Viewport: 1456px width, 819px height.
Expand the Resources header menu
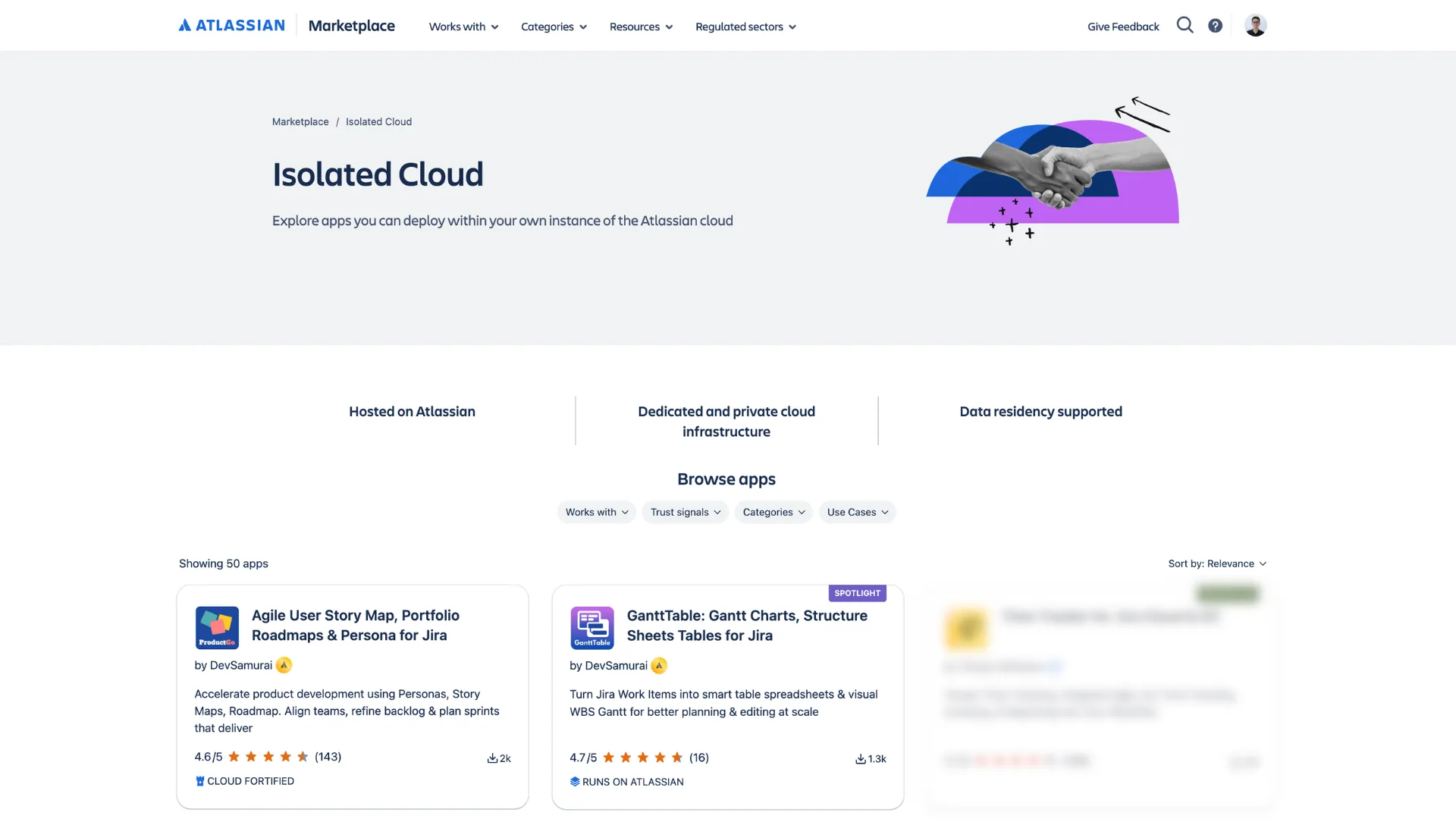point(641,27)
